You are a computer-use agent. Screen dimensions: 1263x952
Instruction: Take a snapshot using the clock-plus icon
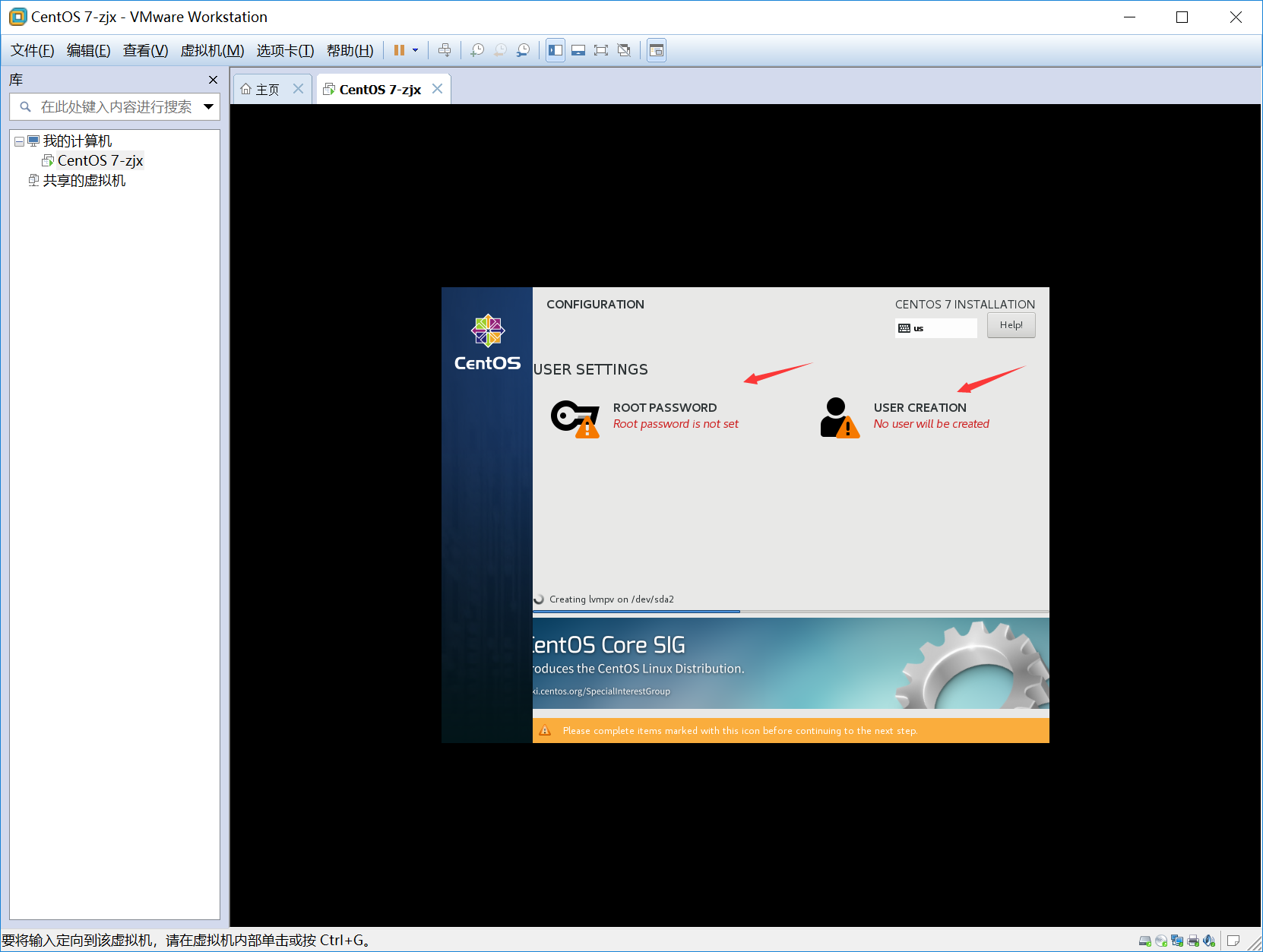pyautogui.click(x=477, y=50)
